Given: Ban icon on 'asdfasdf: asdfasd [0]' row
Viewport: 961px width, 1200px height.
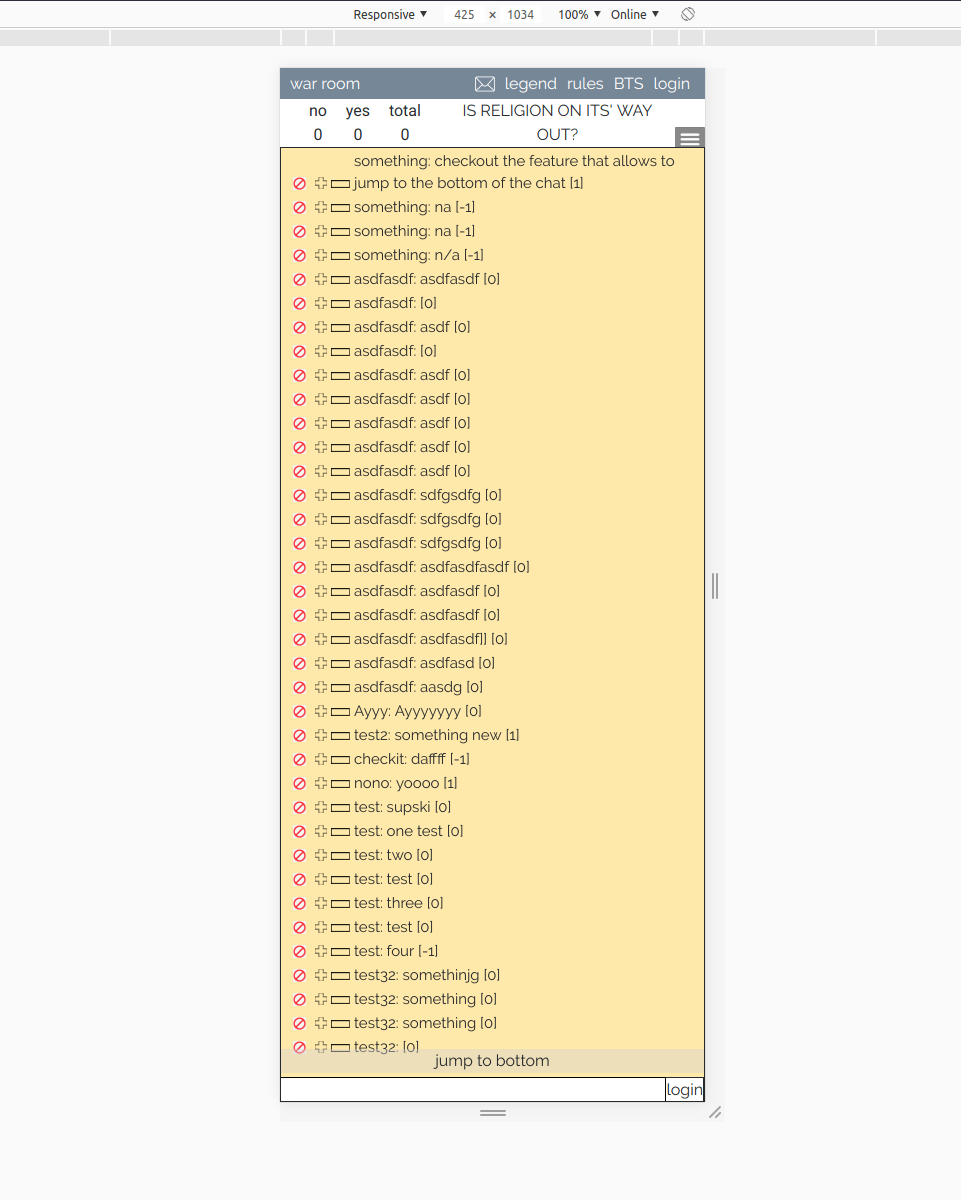Looking at the screenshot, I should (x=299, y=664).
